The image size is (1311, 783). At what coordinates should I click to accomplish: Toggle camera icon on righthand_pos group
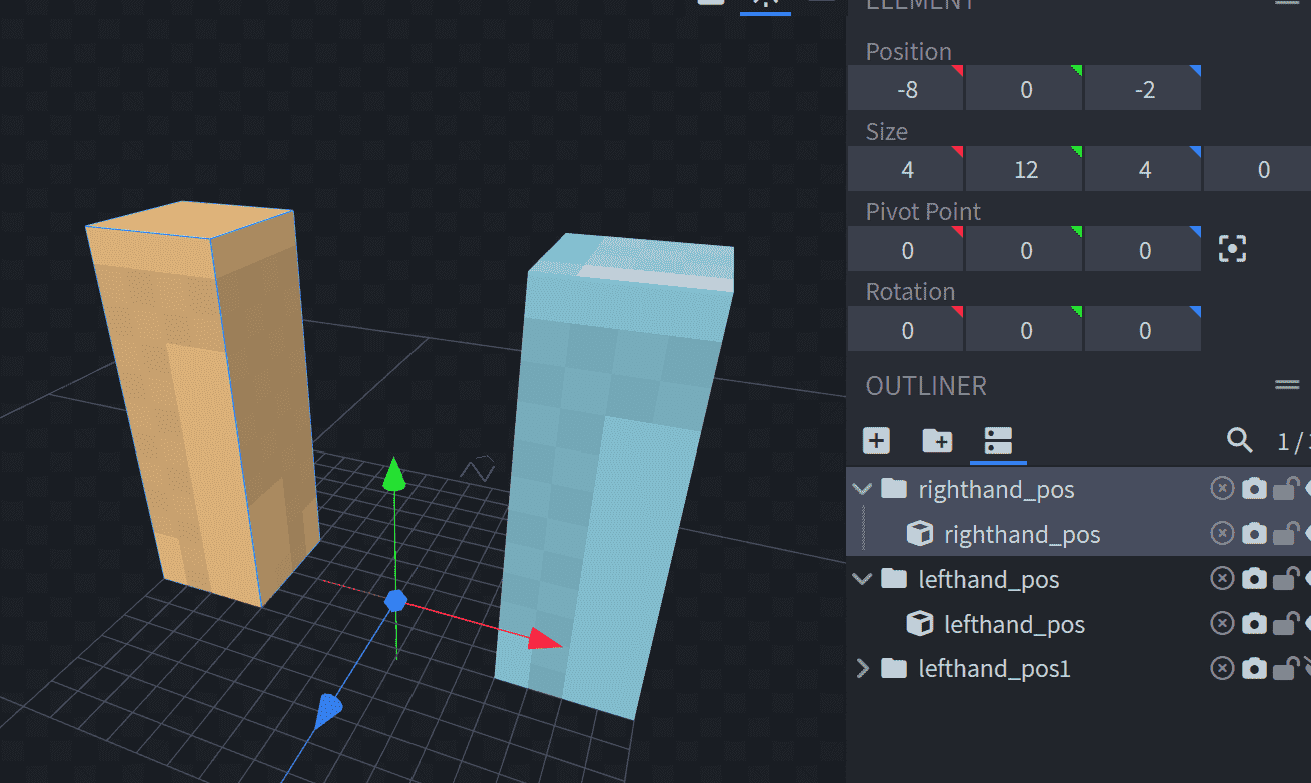(x=1254, y=489)
